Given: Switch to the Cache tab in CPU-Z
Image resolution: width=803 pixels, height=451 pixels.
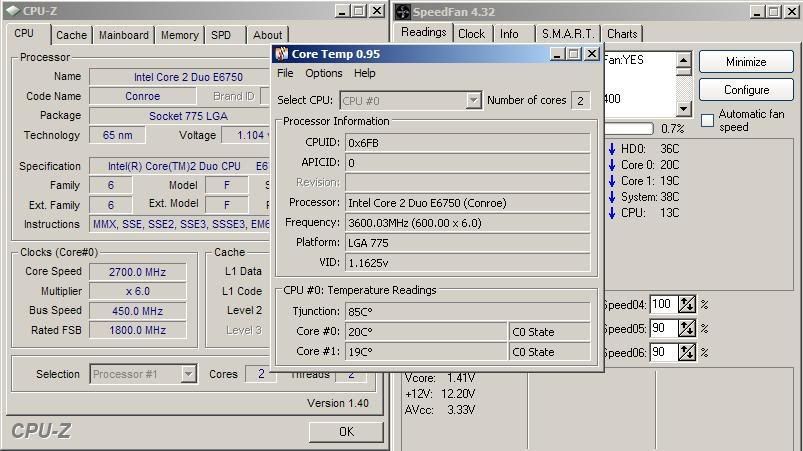Looking at the screenshot, I should pos(72,35).
